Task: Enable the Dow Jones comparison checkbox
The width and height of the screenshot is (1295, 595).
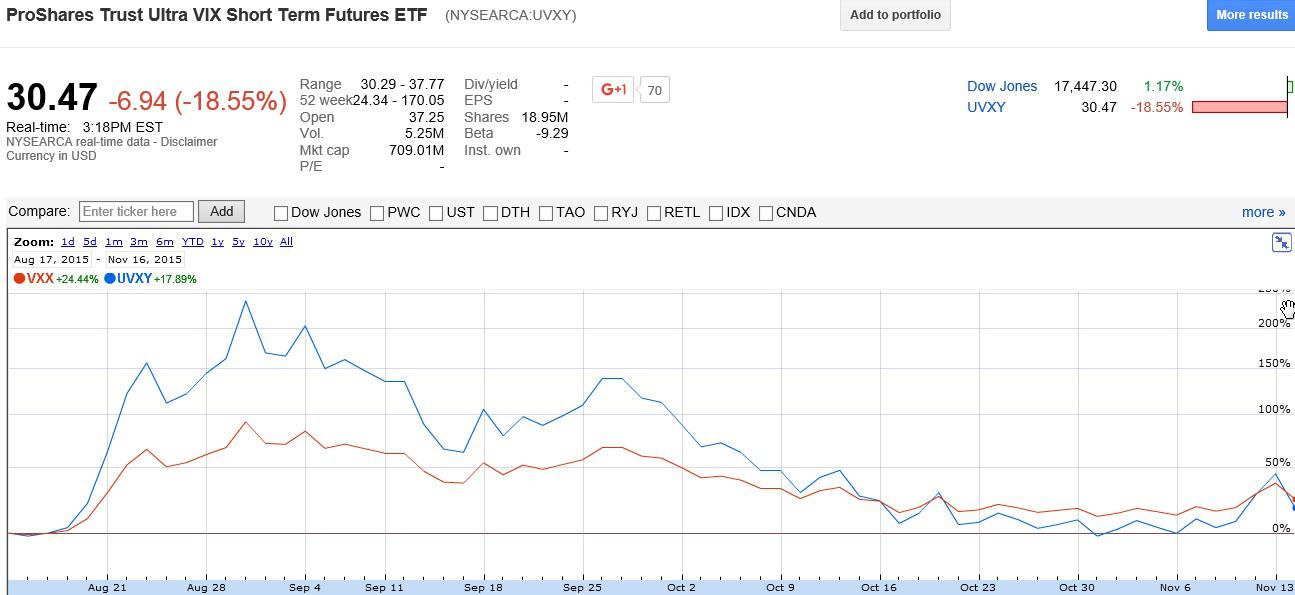Action: point(280,212)
